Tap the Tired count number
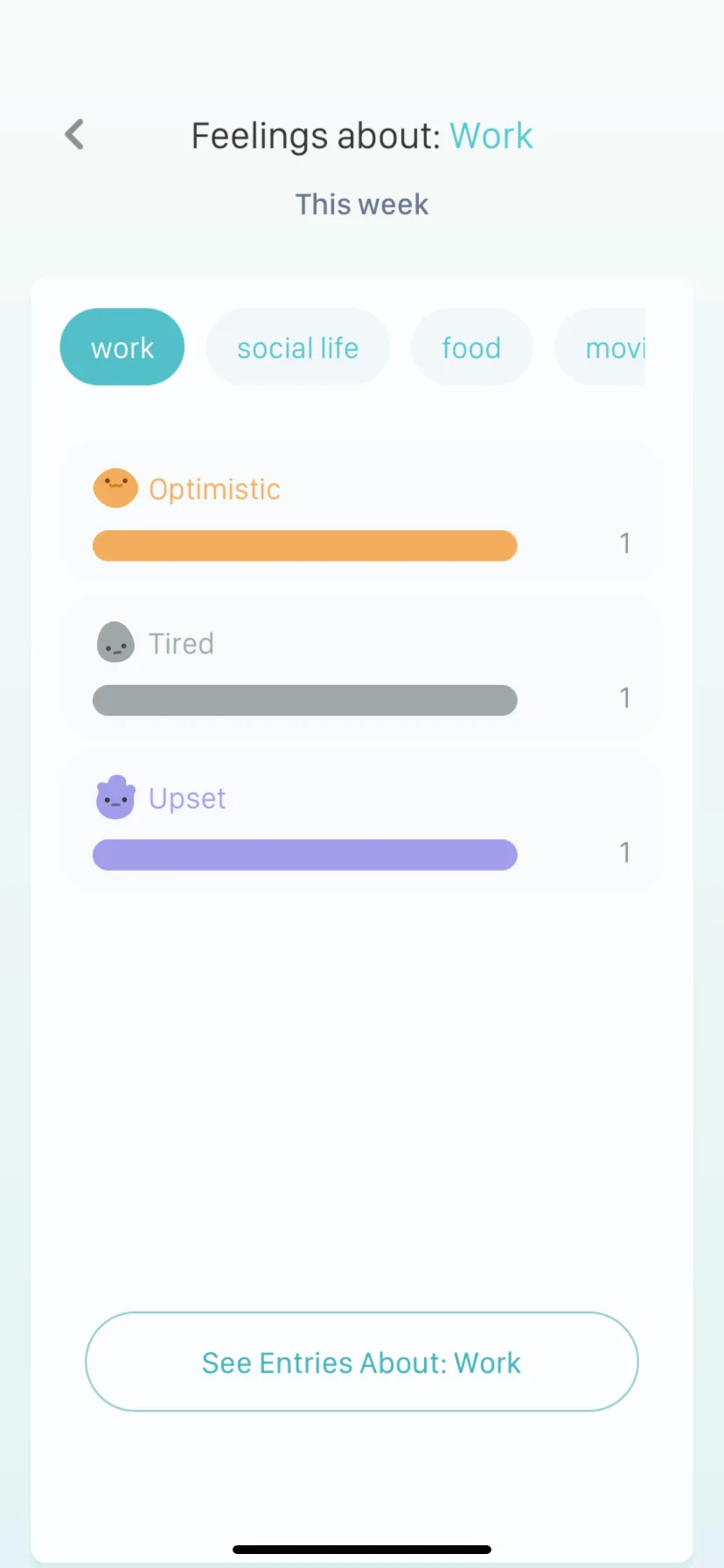The height and width of the screenshot is (1568, 724). (625, 697)
